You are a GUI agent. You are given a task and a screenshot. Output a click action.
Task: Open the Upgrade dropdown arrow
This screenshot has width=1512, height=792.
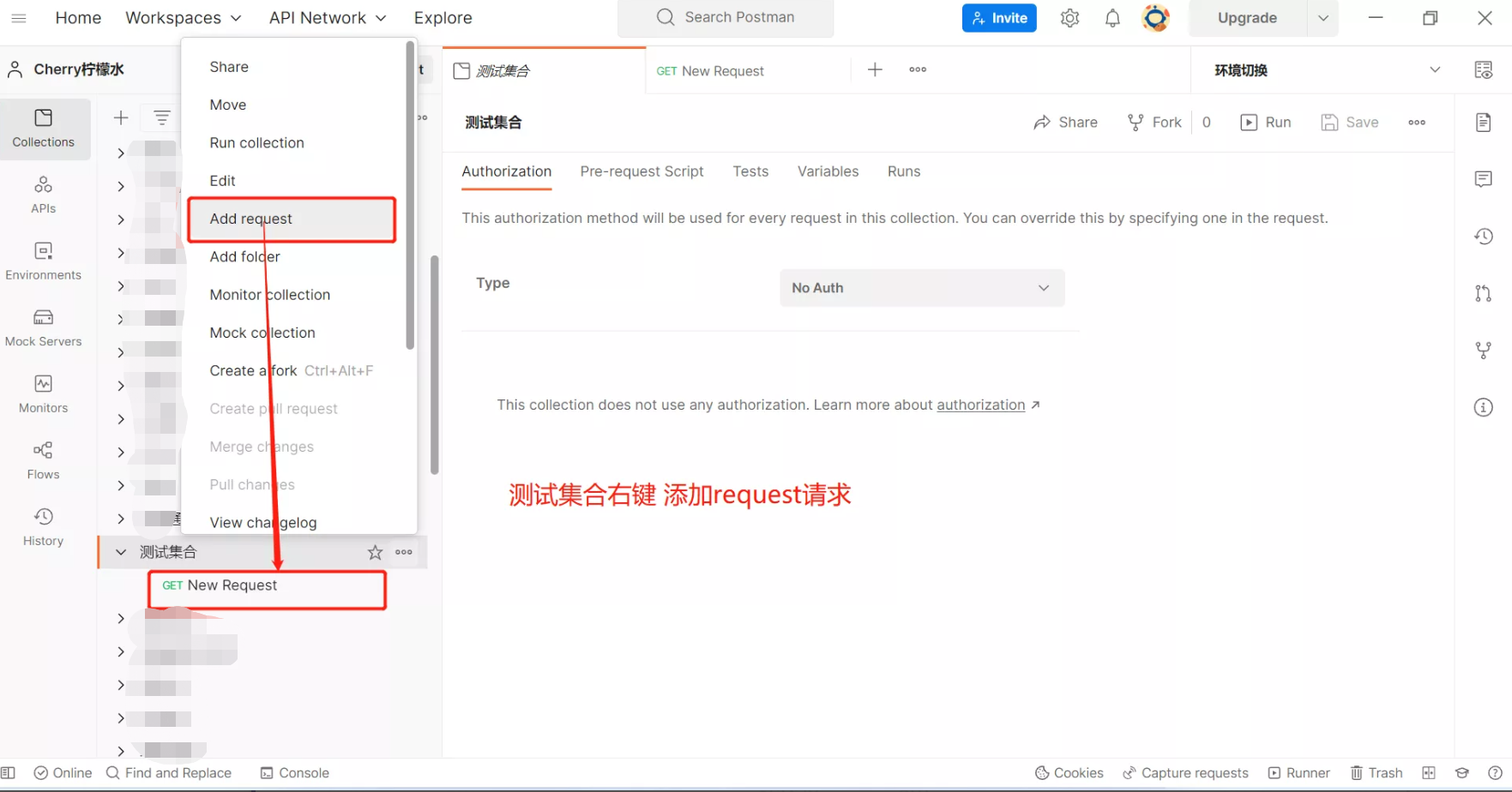coord(1323,18)
